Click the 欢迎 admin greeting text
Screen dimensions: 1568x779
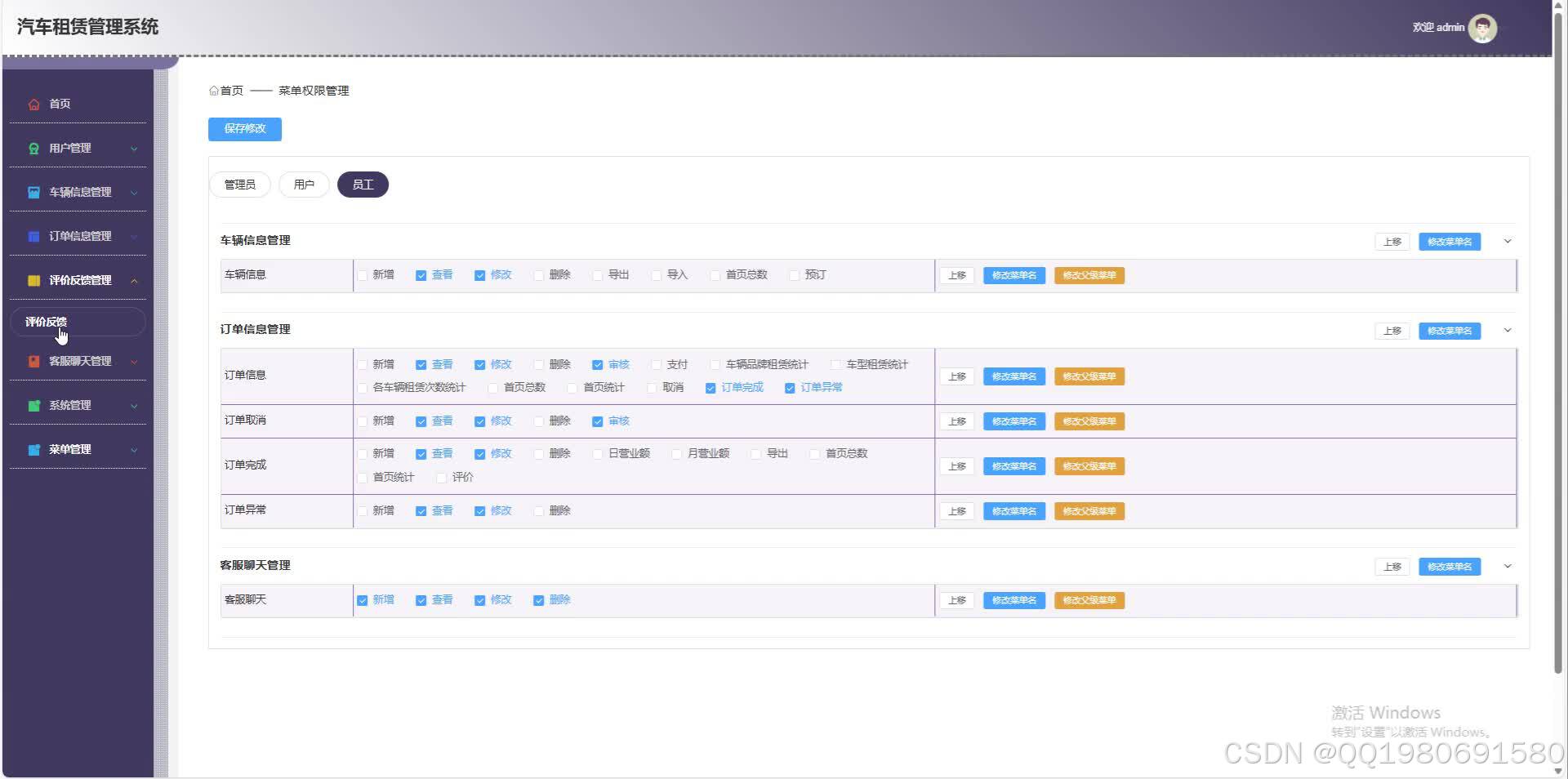point(1439,28)
